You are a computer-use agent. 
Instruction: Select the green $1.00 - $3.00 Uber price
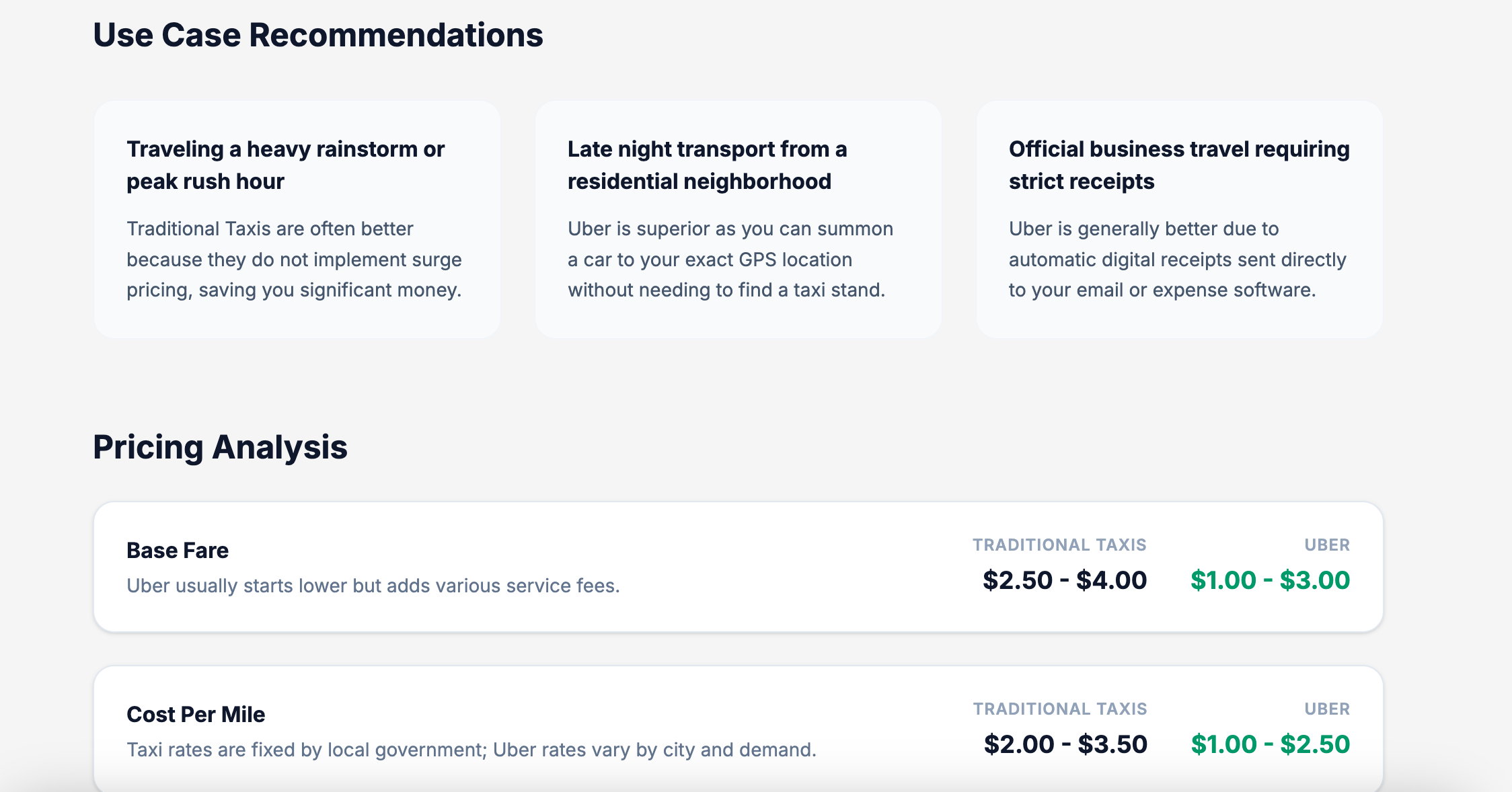(x=1270, y=580)
